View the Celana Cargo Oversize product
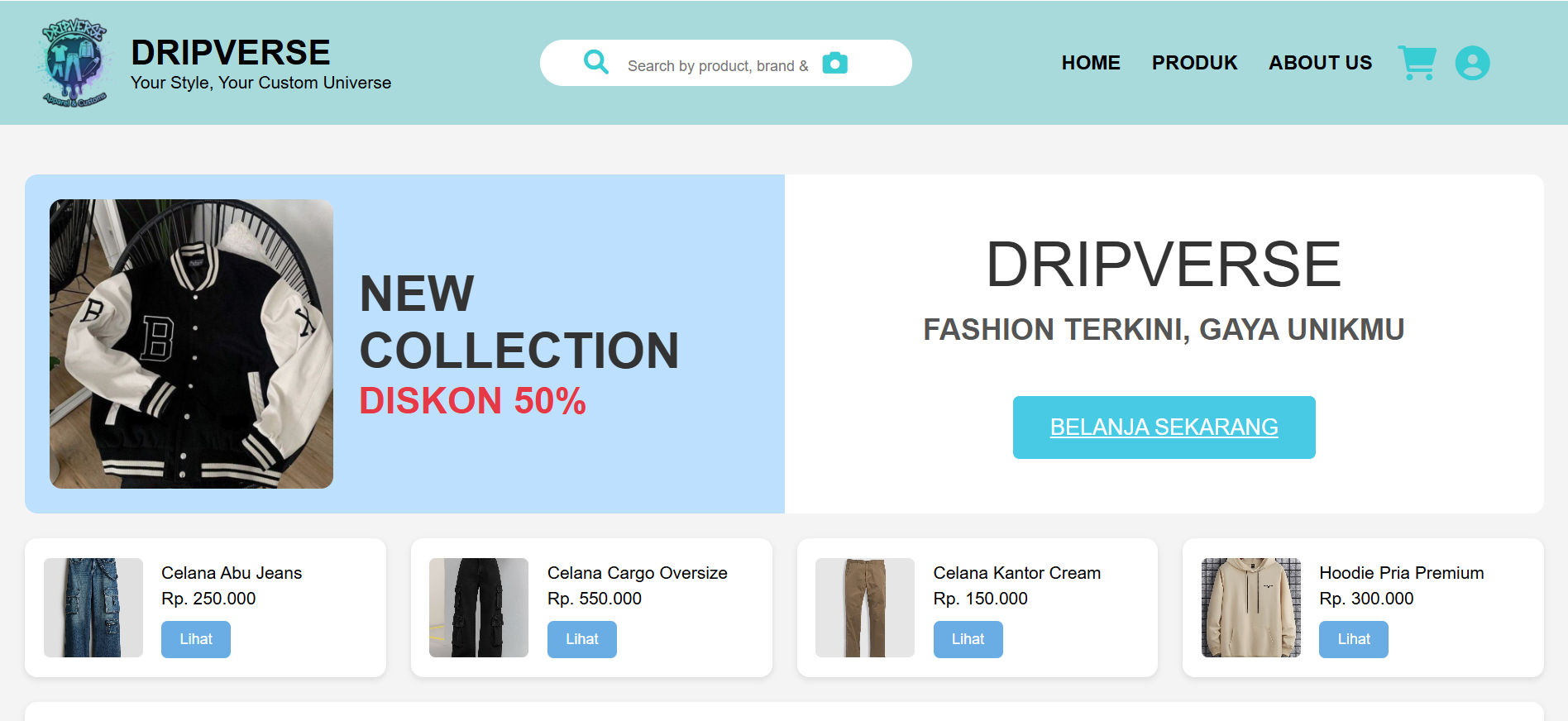This screenshot has height=721, width=1568. 582,639
